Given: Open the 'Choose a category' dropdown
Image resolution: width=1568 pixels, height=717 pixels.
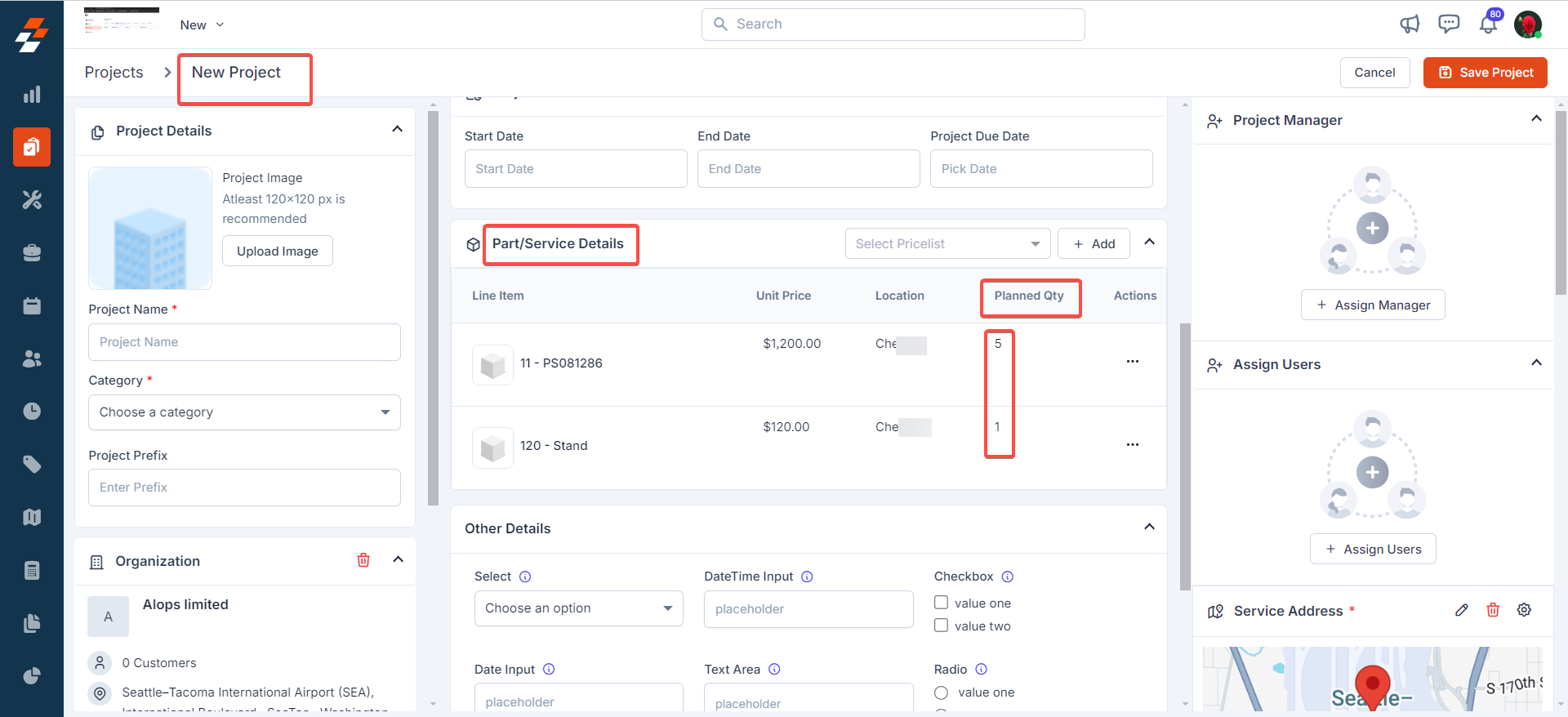Looking at the screenshot, I should pyautogui.click(x=244, y=412).
